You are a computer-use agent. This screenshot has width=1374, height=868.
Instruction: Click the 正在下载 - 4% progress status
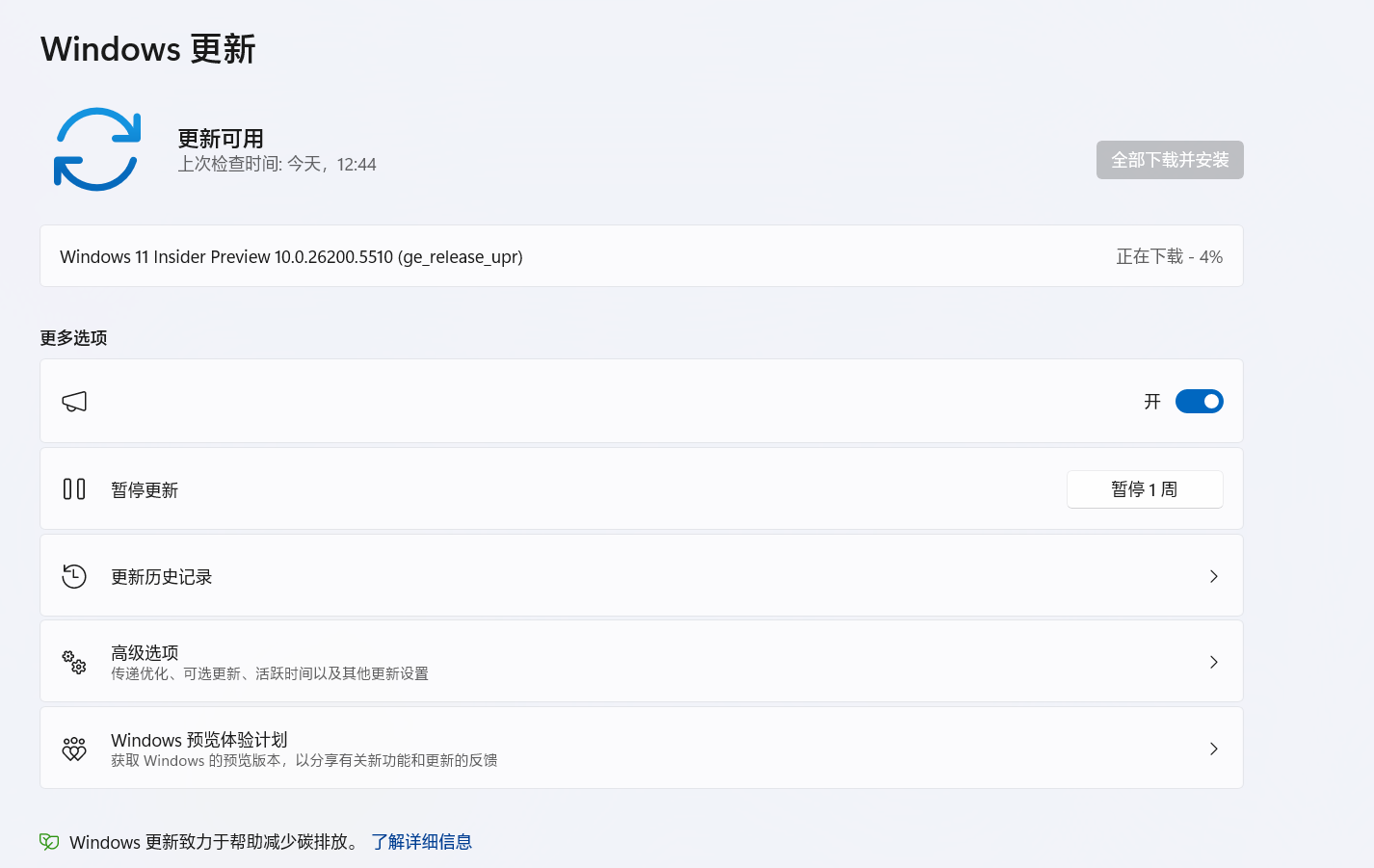click(x=1169, y=257)
